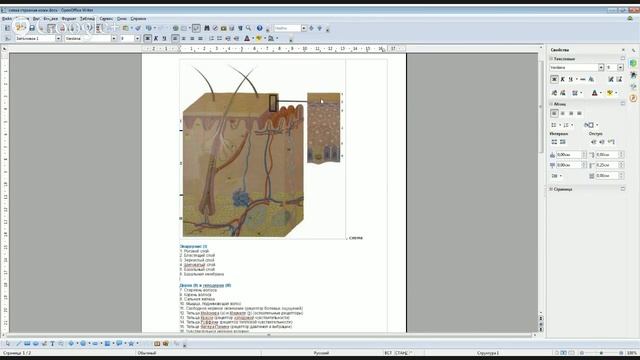Choose Stars shapes in drawing toolbar

tap(131, 344)
